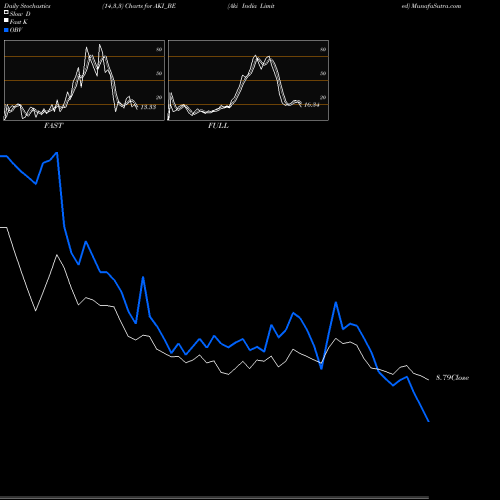Click the 80 level label on FAST chart
Image resolution: width=500 pixels, height=500 pixels.
click(159, 49)
